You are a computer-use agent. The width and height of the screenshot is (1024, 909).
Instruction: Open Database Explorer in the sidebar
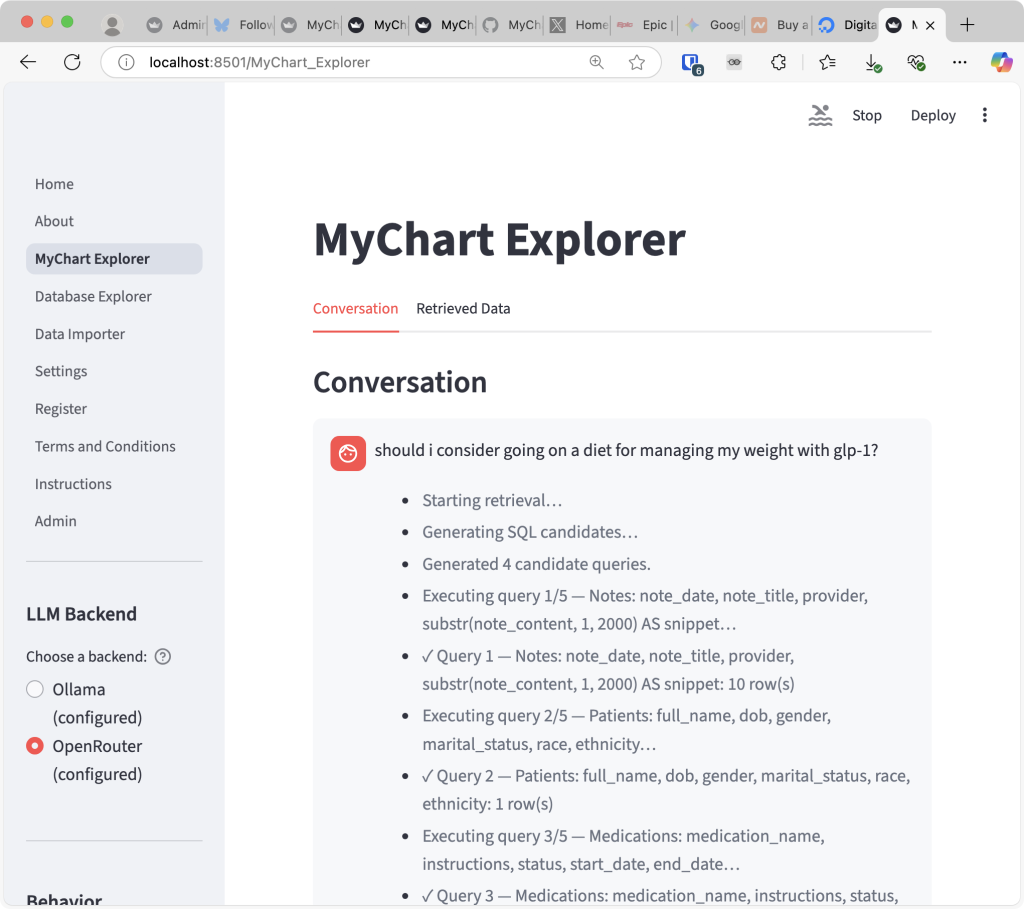coord(93,296)
